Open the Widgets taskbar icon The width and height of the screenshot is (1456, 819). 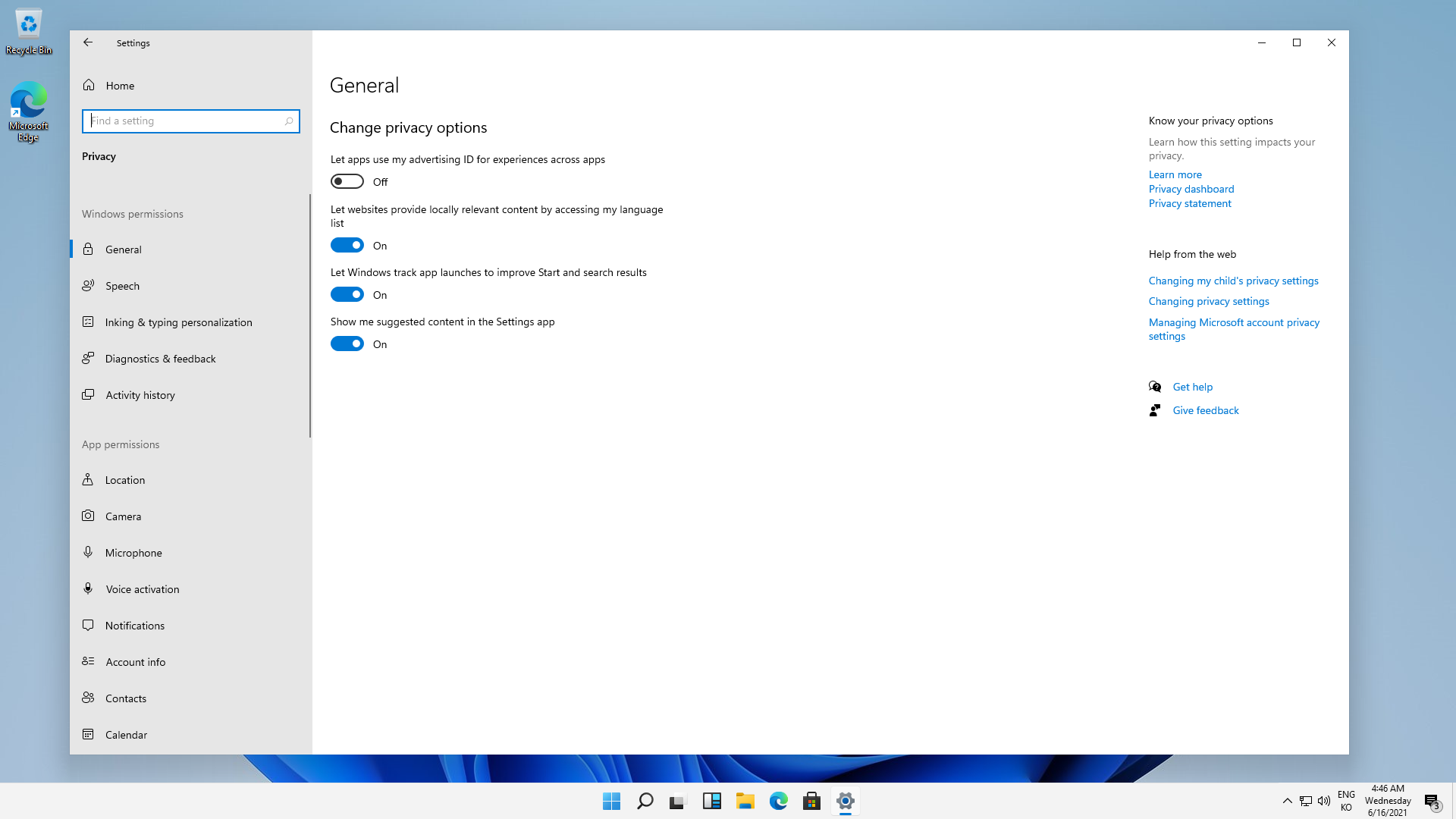[x=711, y=801]
